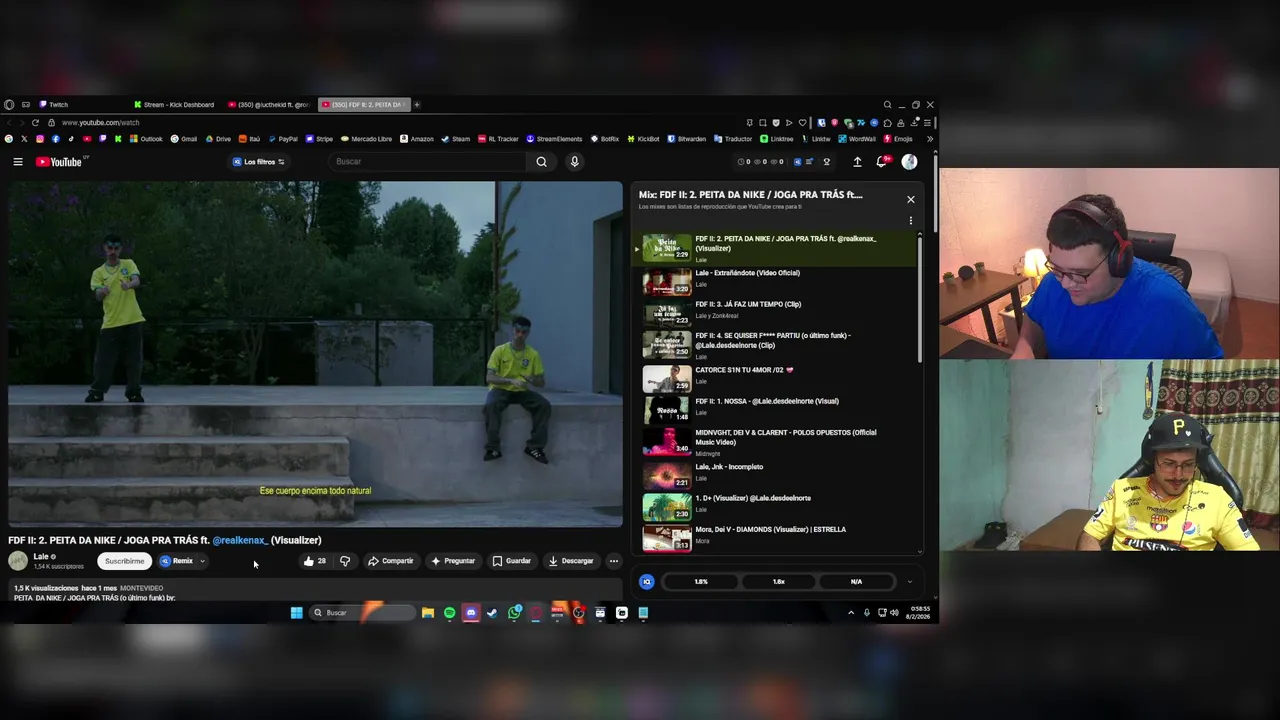Dislike the video with thumbs down

tap(345, 561)
